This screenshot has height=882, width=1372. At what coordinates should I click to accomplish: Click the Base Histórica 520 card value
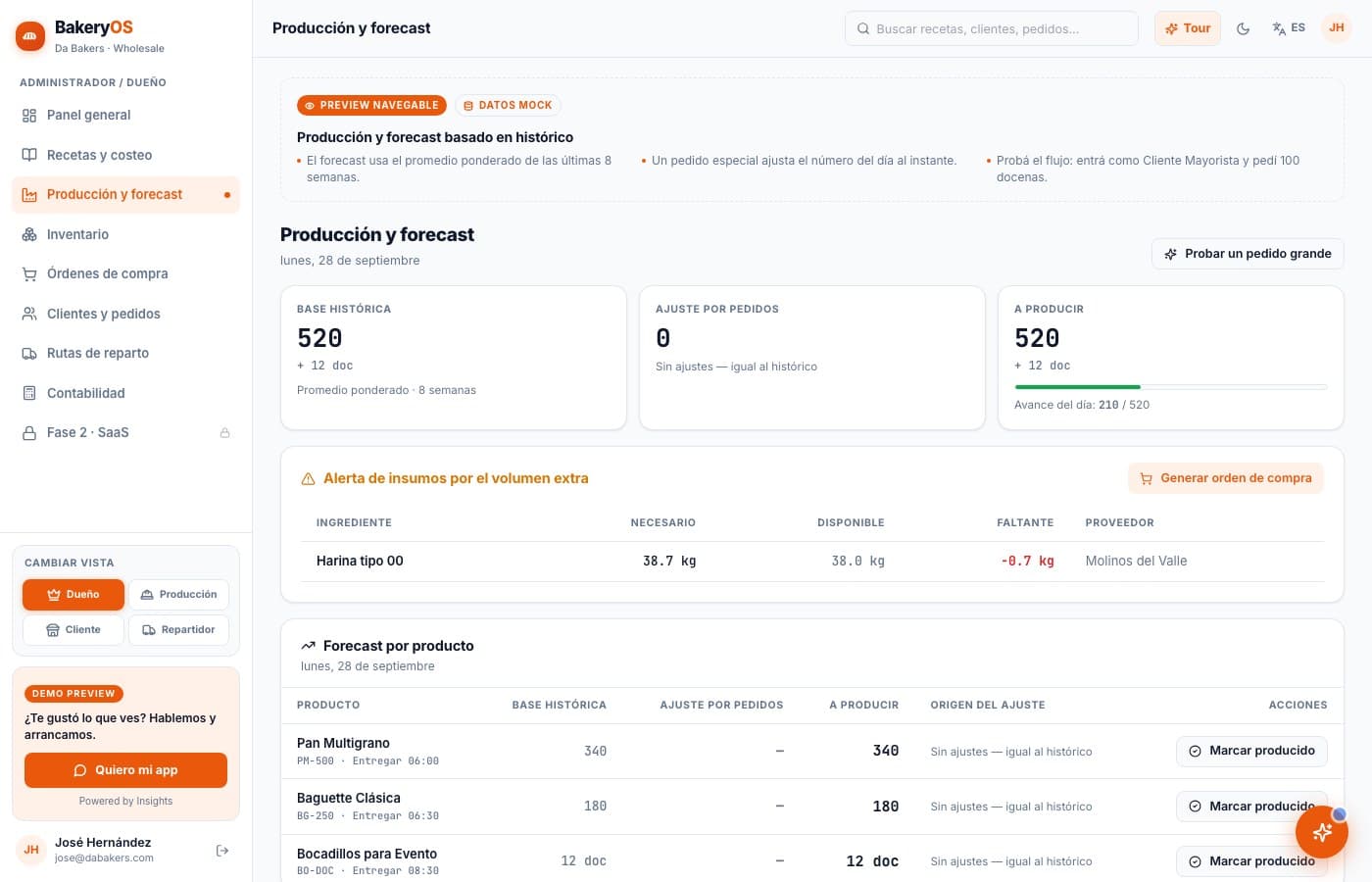[319, 338]
